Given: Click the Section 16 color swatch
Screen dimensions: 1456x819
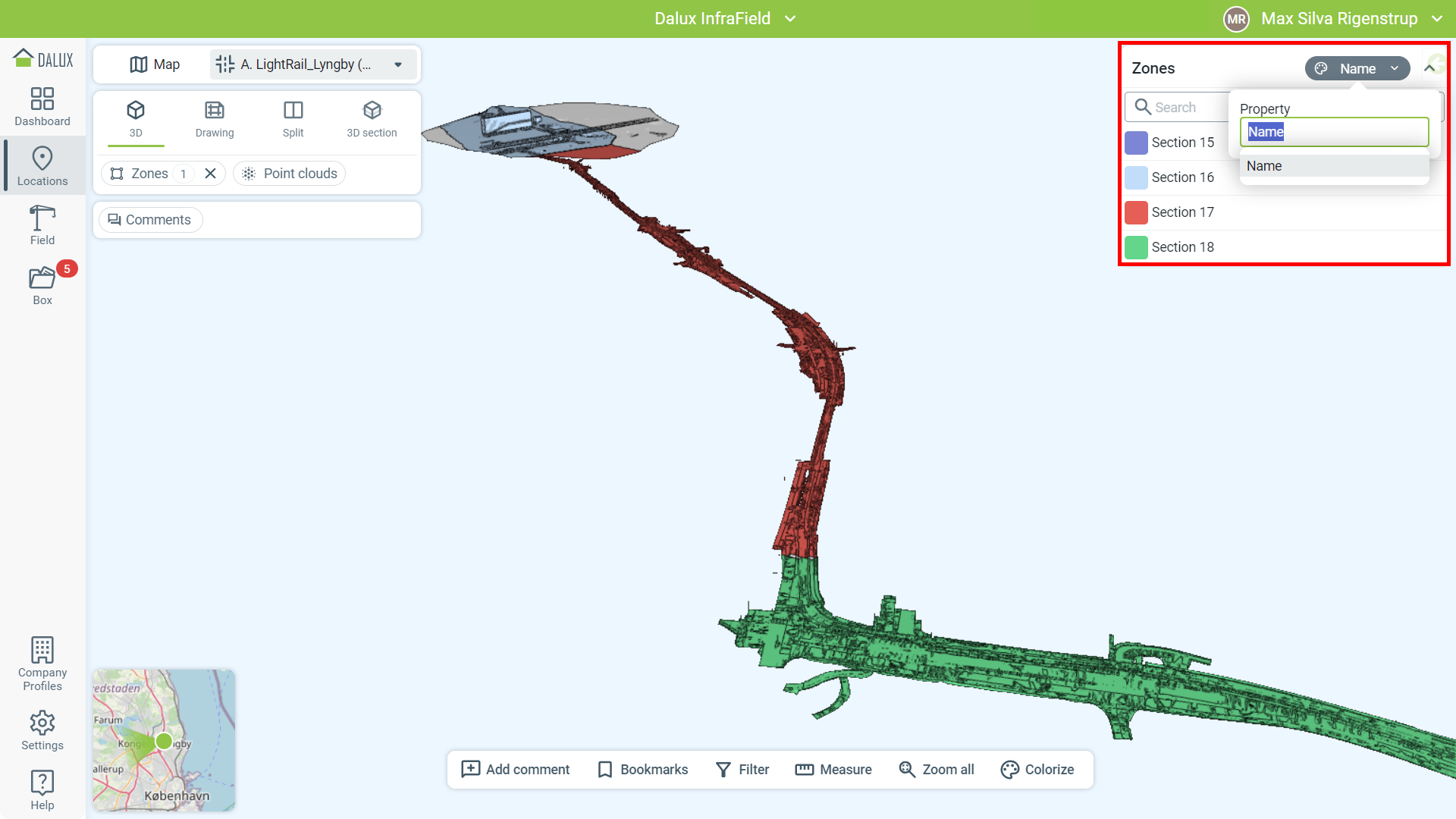Looking at the screenshot, I should [x=1136, y=177].
